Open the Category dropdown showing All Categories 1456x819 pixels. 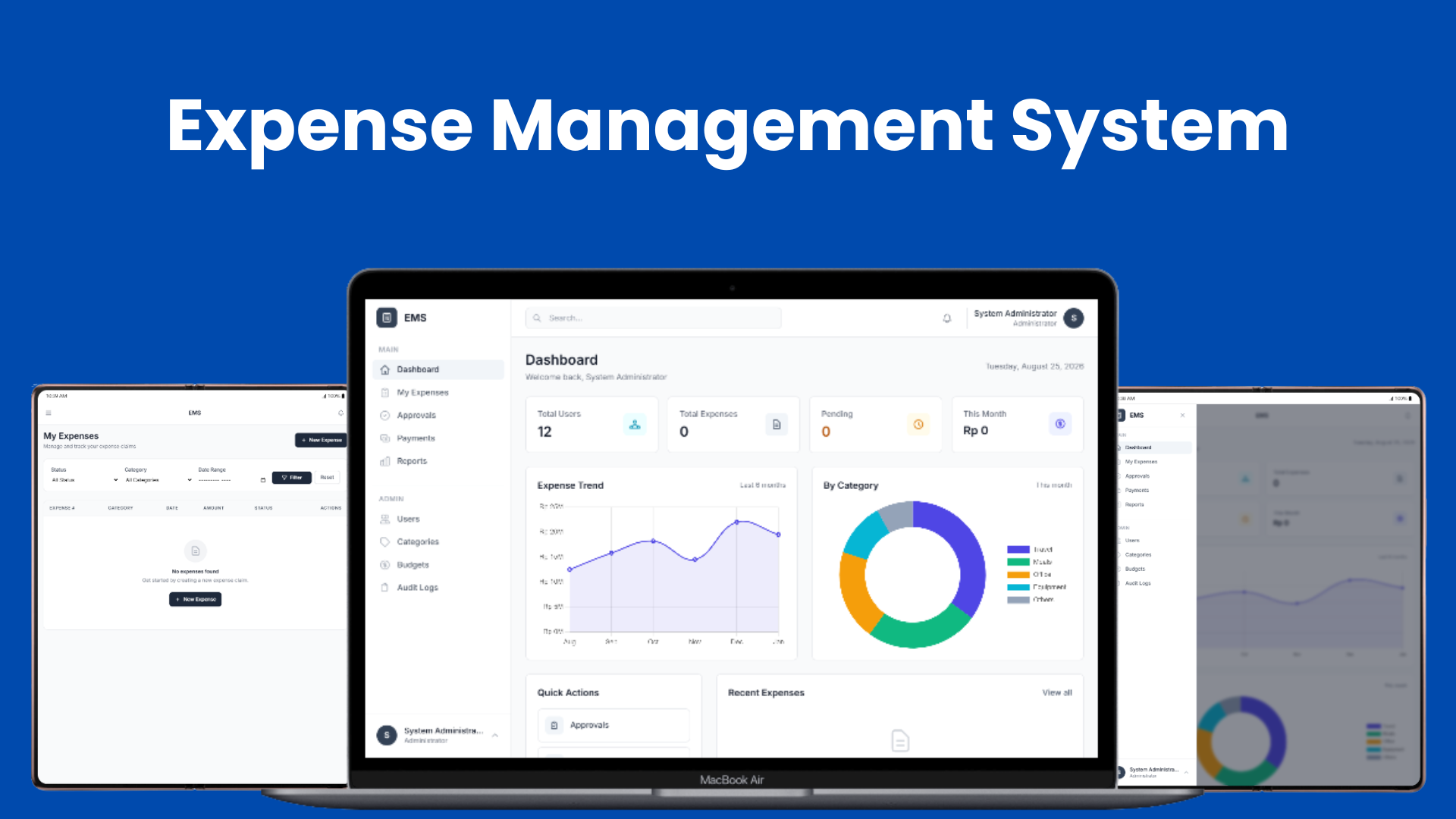(x=158, y=480)
